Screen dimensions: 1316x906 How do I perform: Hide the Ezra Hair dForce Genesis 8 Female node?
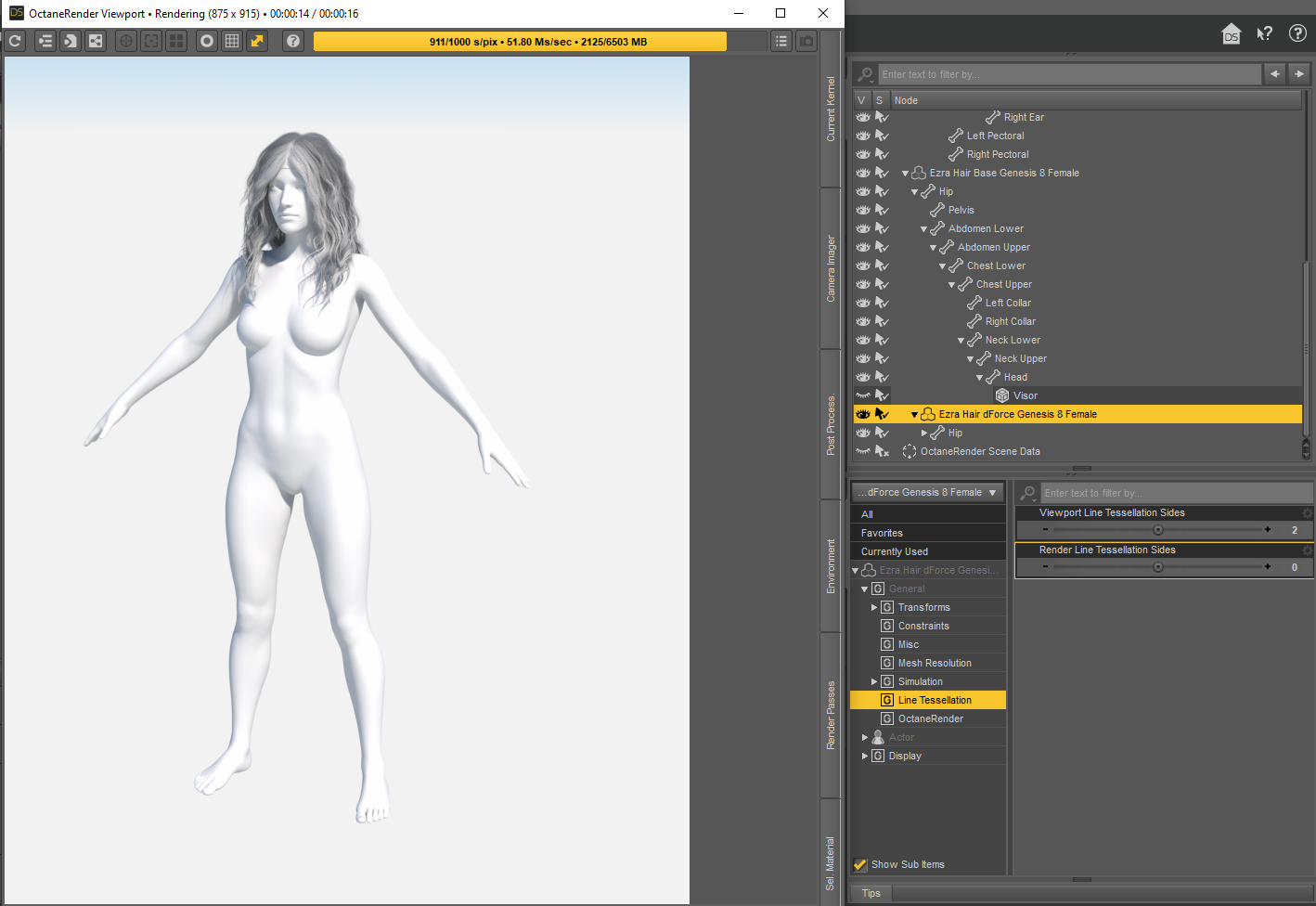click(x=863, y=414)
